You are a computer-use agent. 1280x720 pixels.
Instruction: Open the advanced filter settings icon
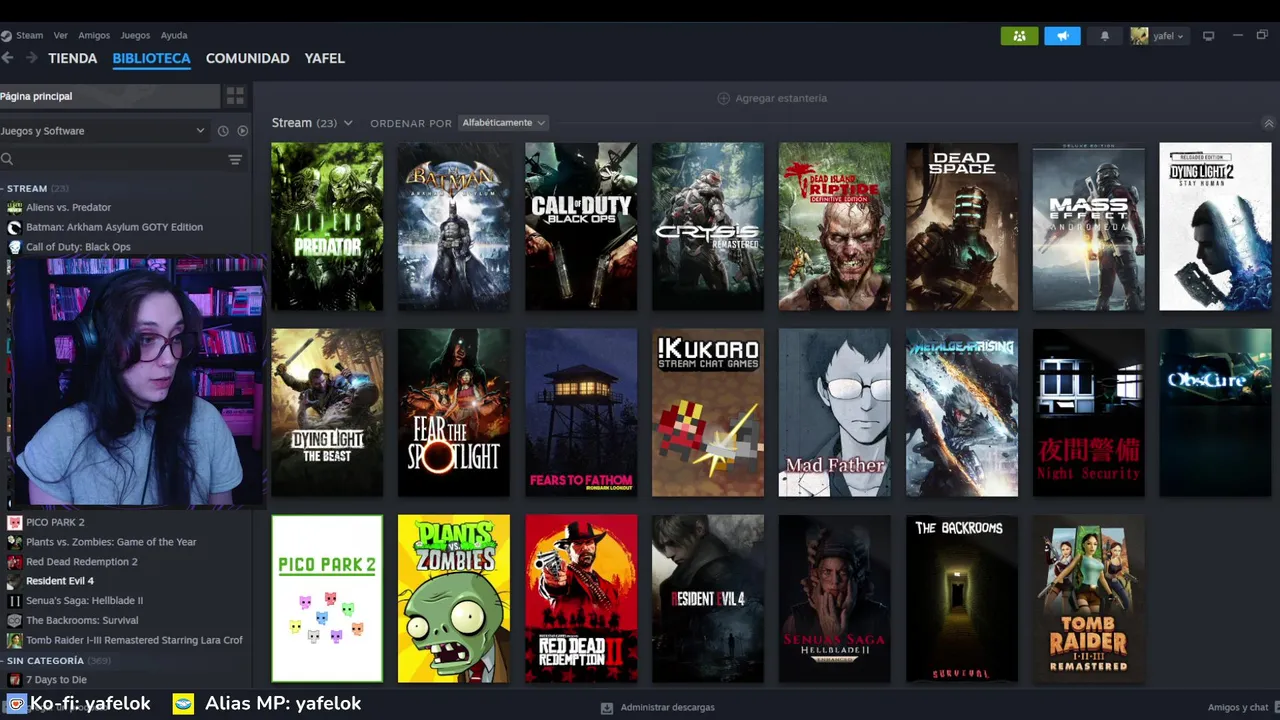coord(235,159)
